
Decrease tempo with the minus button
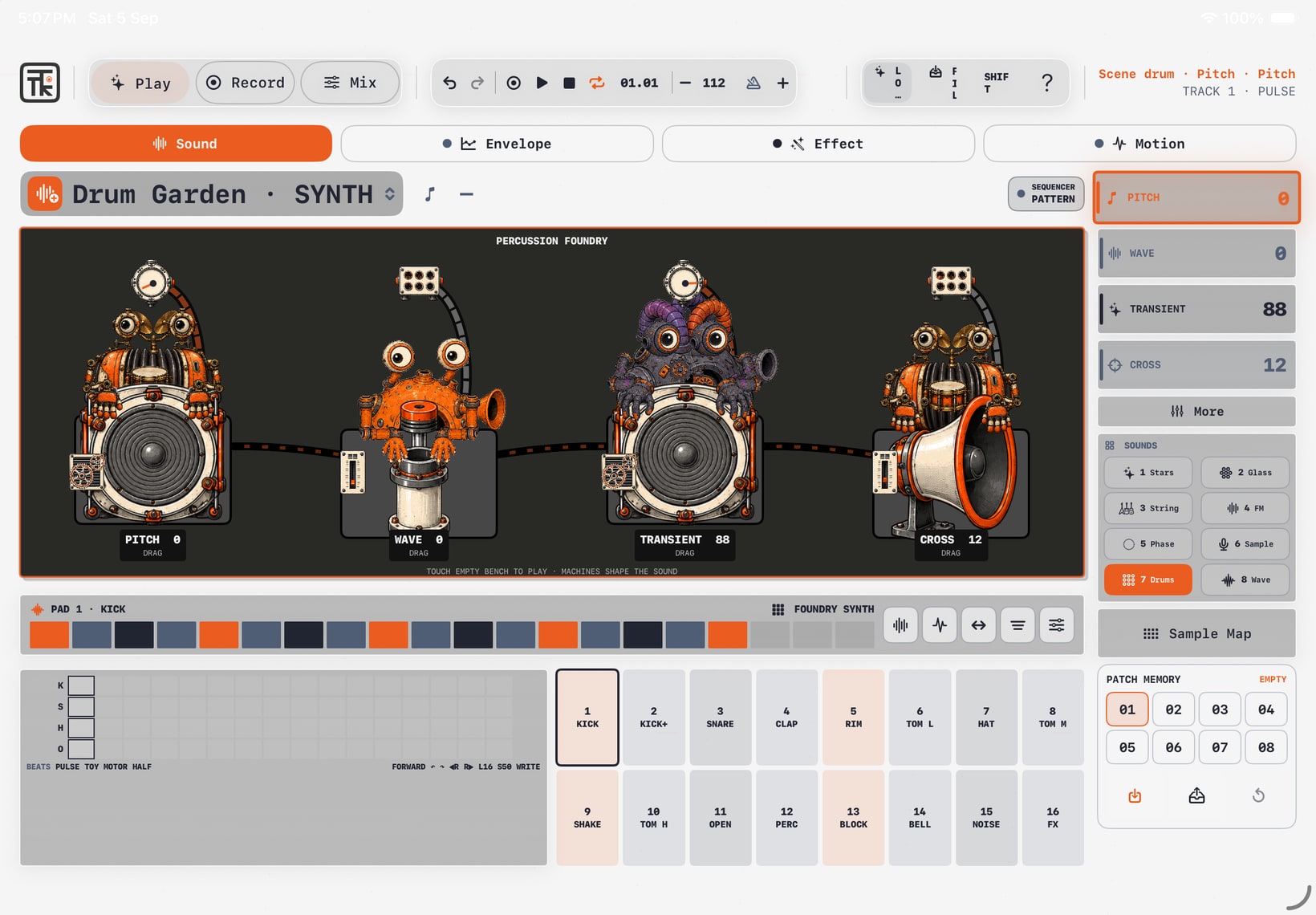click(x=685, y=83)
